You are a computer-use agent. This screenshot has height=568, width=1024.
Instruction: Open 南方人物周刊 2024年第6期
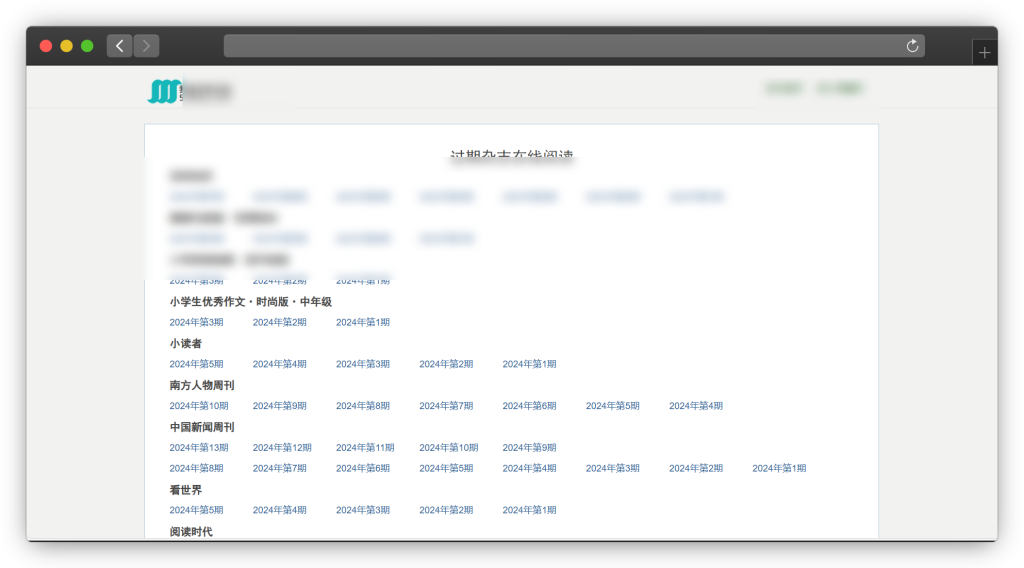[x=529, y=406]
